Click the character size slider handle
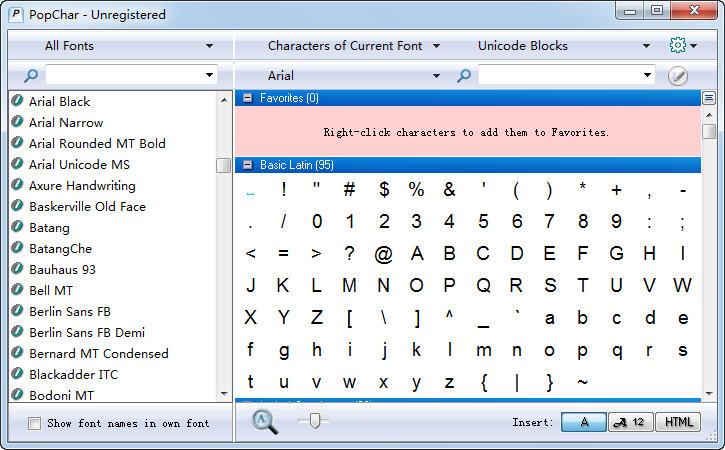Screen dimensions: 725x450 coord(314,420)
